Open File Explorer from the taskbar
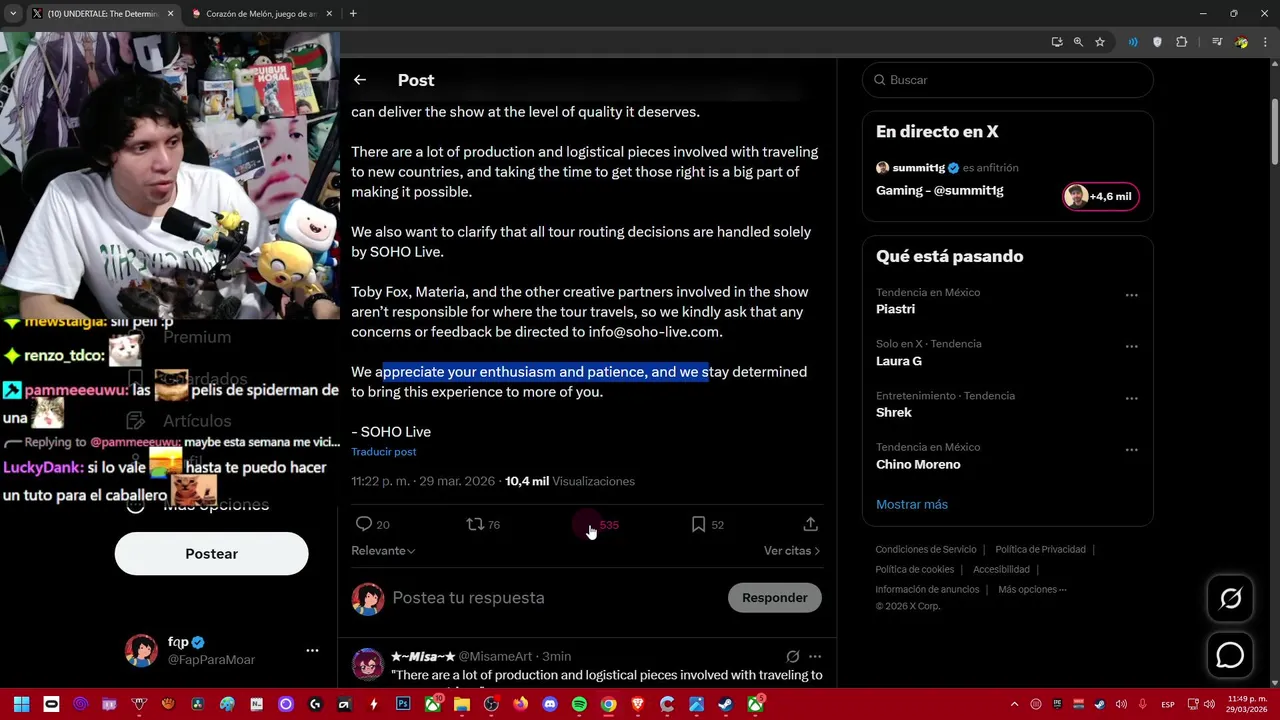Screen dimensions: 1280x720 (461, 704)
